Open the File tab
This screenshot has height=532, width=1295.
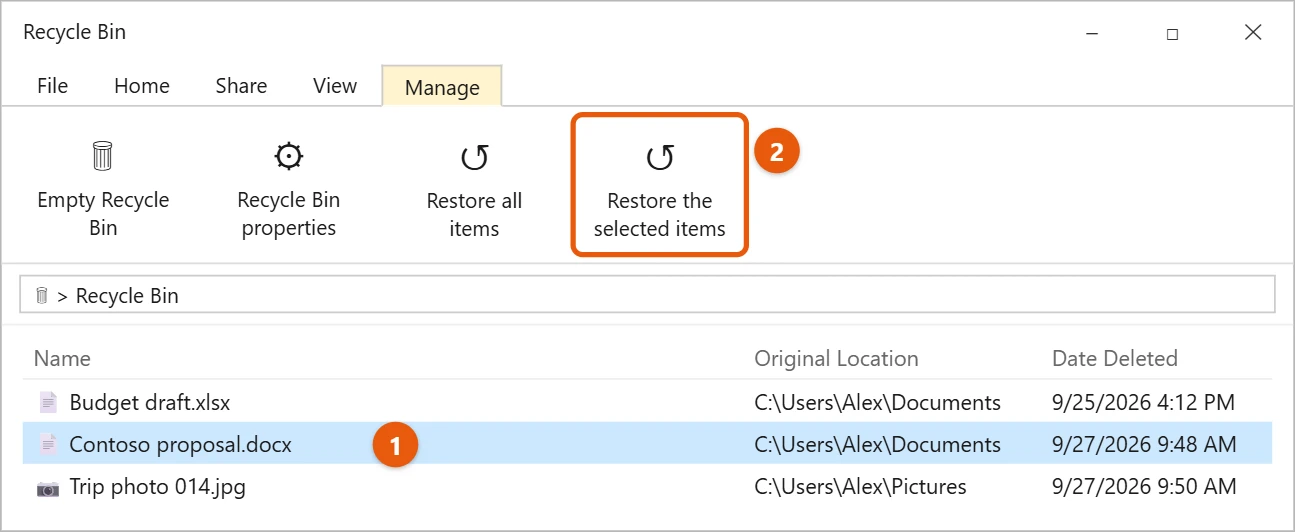pyautogui.click(x=52, y=86)
